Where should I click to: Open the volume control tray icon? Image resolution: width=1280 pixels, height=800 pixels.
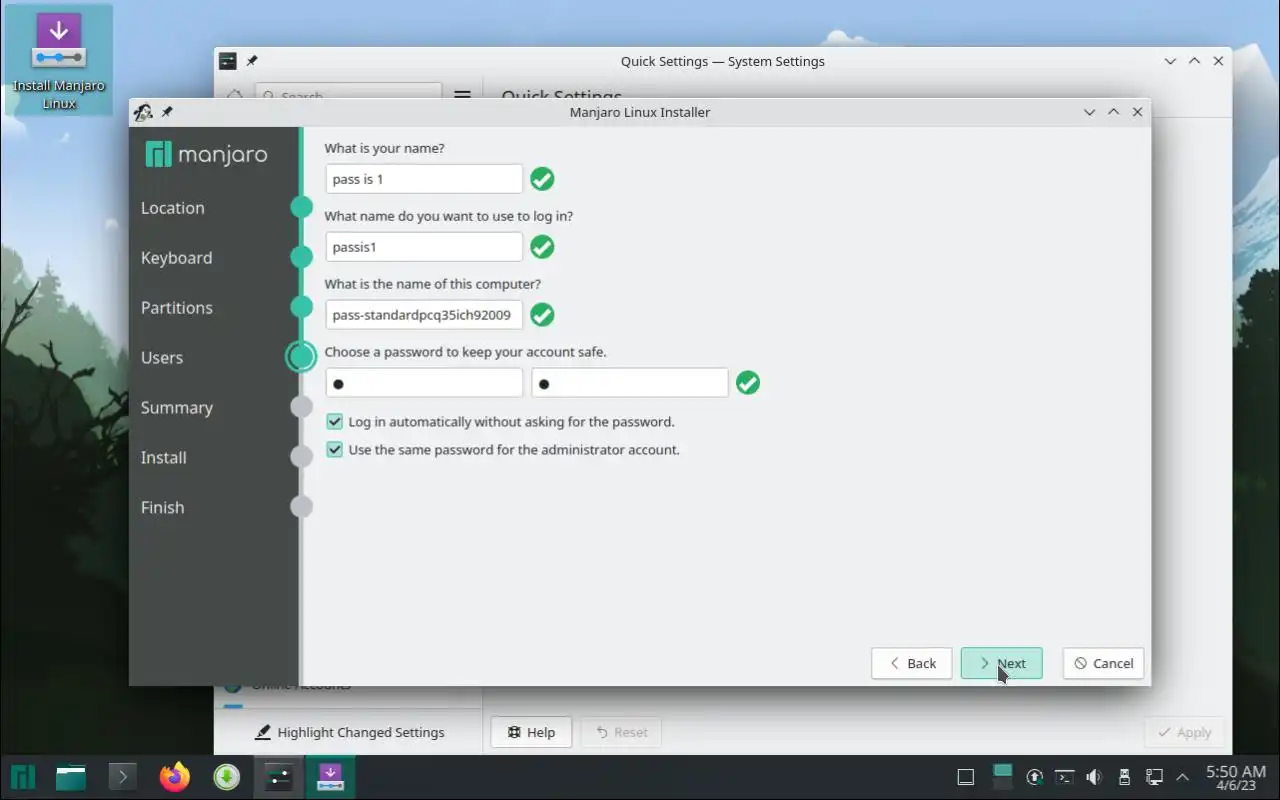point(1094,777)
